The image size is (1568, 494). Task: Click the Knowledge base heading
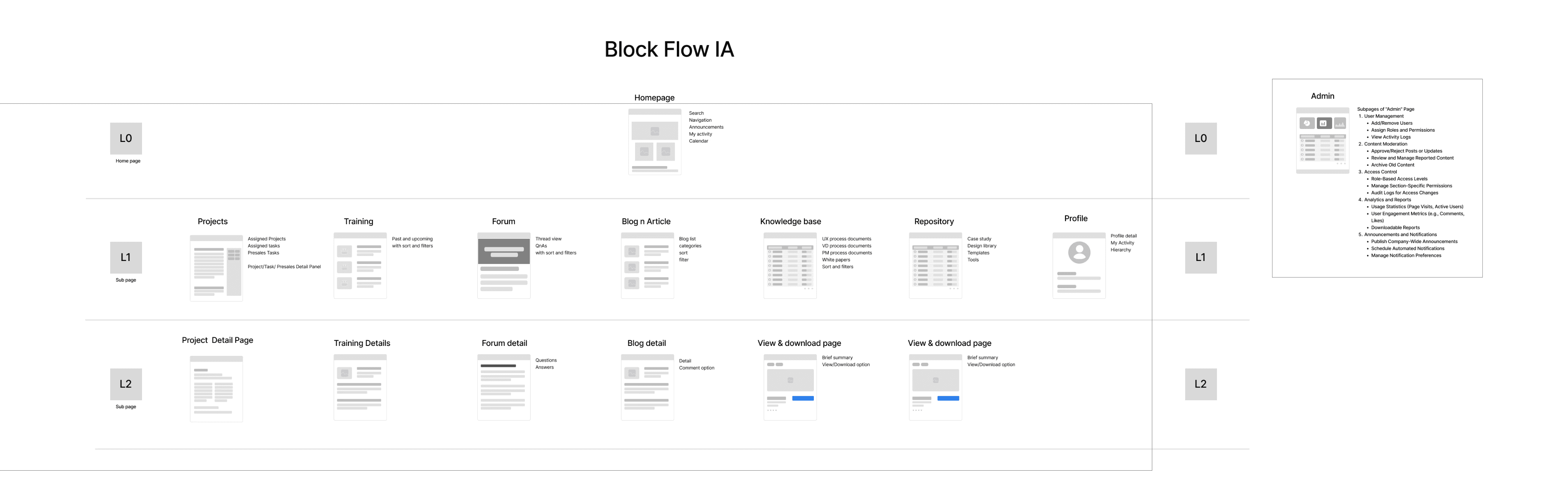(790, 222)
